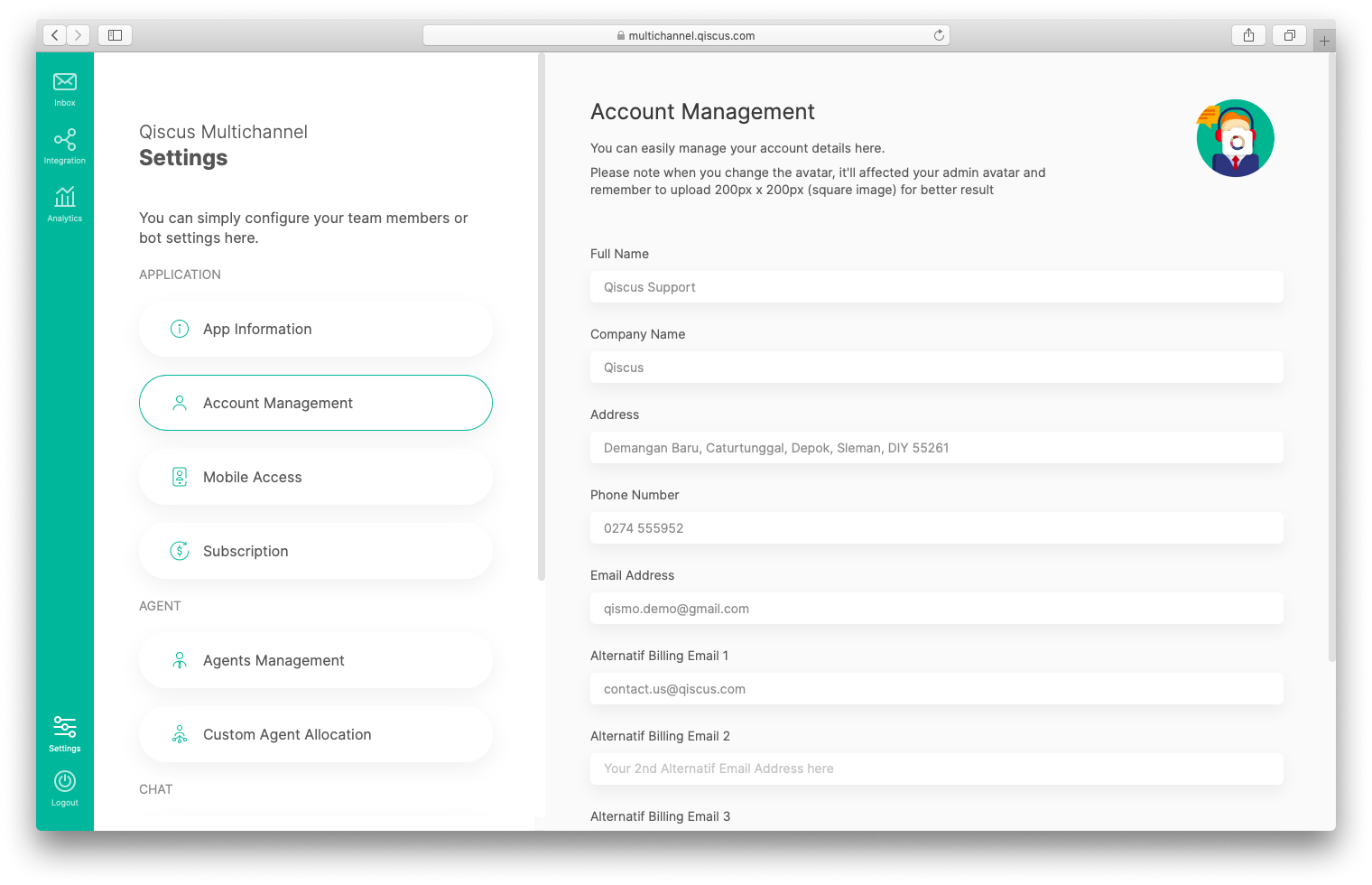Viewport: 1372px width, 885px height.
Task: Click the Agents Management agent icon
Action: tap(180, 660)
